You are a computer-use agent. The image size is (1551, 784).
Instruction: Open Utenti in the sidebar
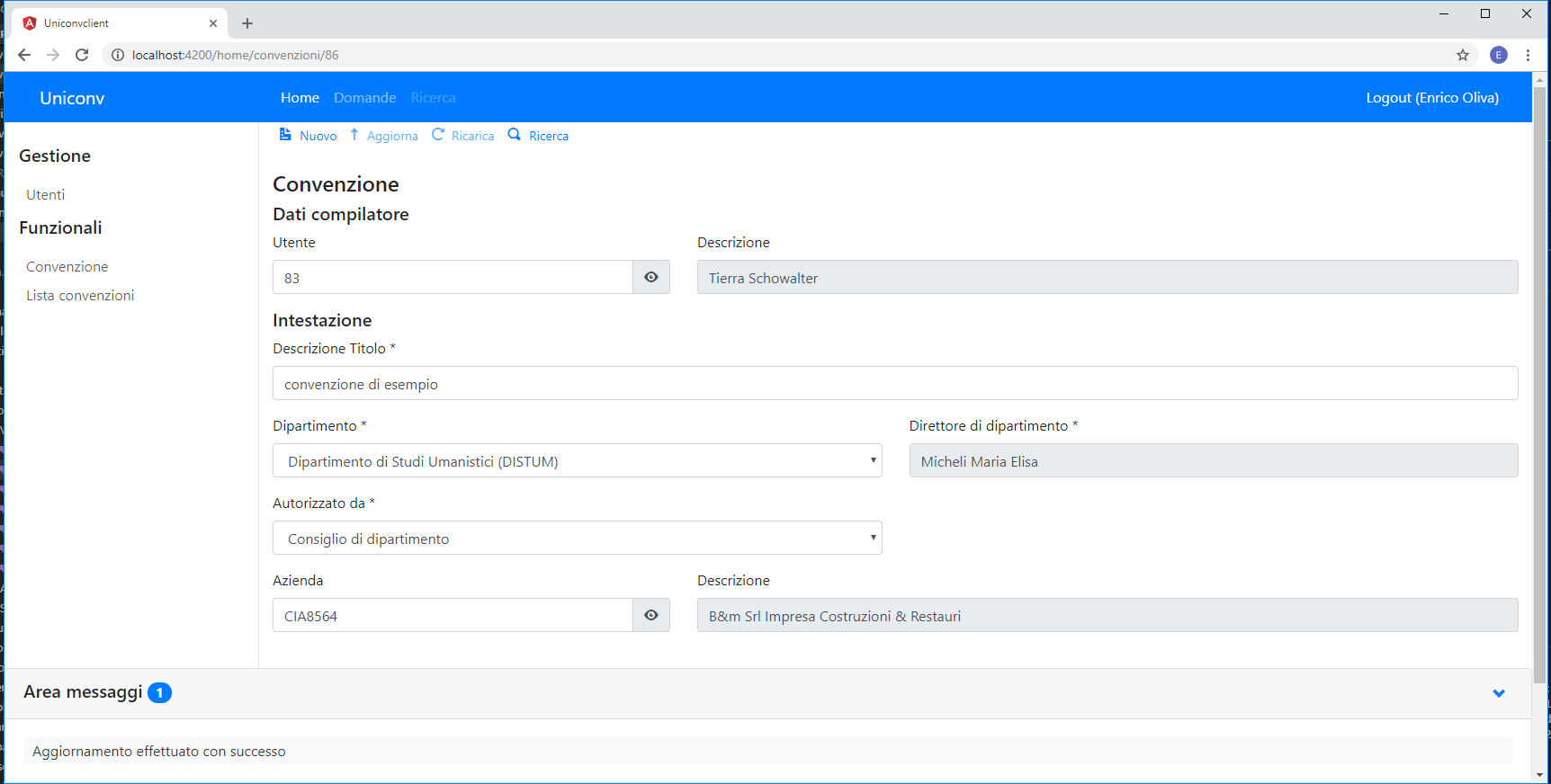click(x=45, y=194)
